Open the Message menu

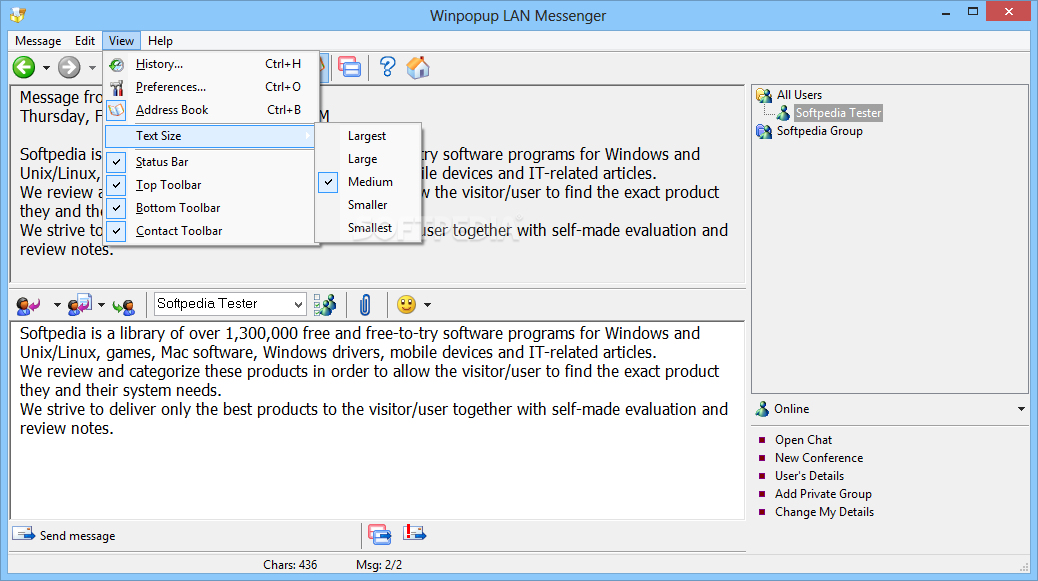[x=38, y=41]
